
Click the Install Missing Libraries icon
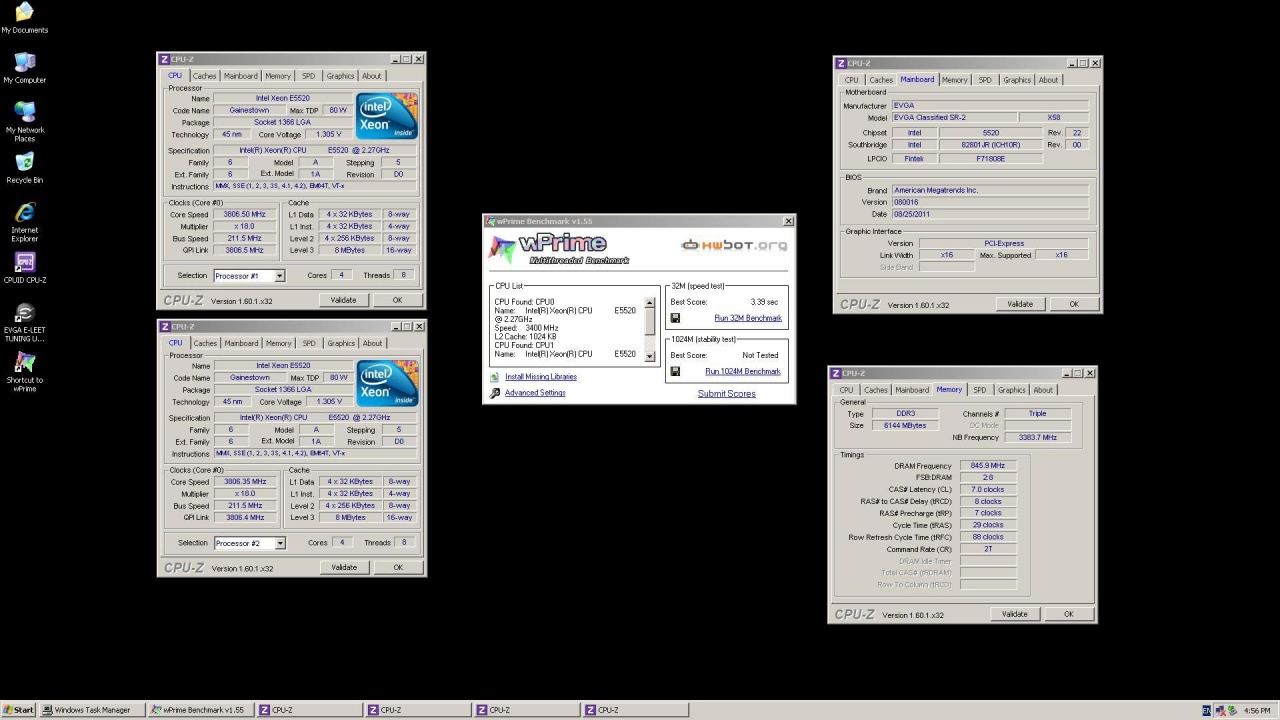494,377
